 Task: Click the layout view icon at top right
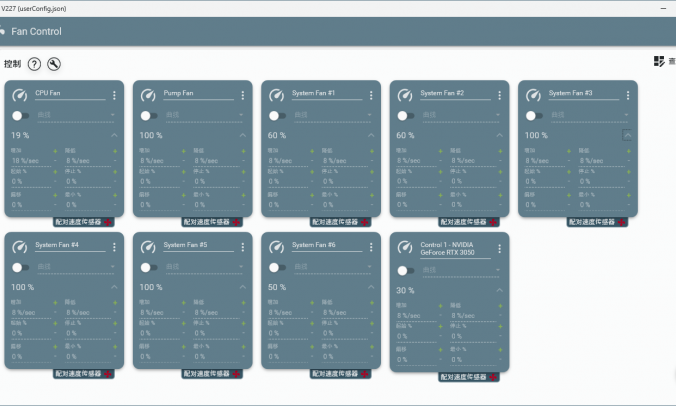pos(659,61)
